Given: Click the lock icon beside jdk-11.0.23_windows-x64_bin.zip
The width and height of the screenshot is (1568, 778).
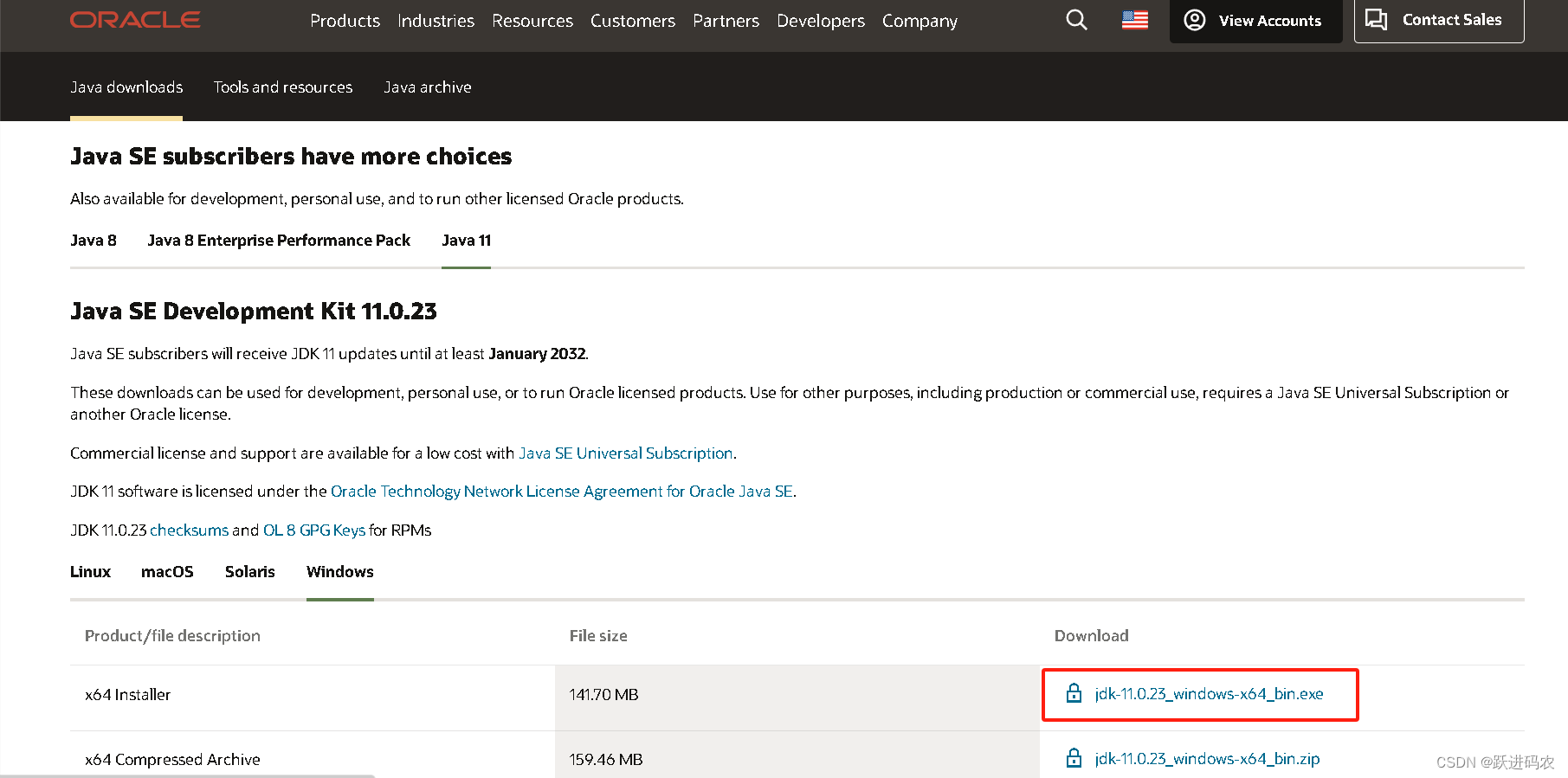Looking at the screenshot, I should (x=1074, y=758).
